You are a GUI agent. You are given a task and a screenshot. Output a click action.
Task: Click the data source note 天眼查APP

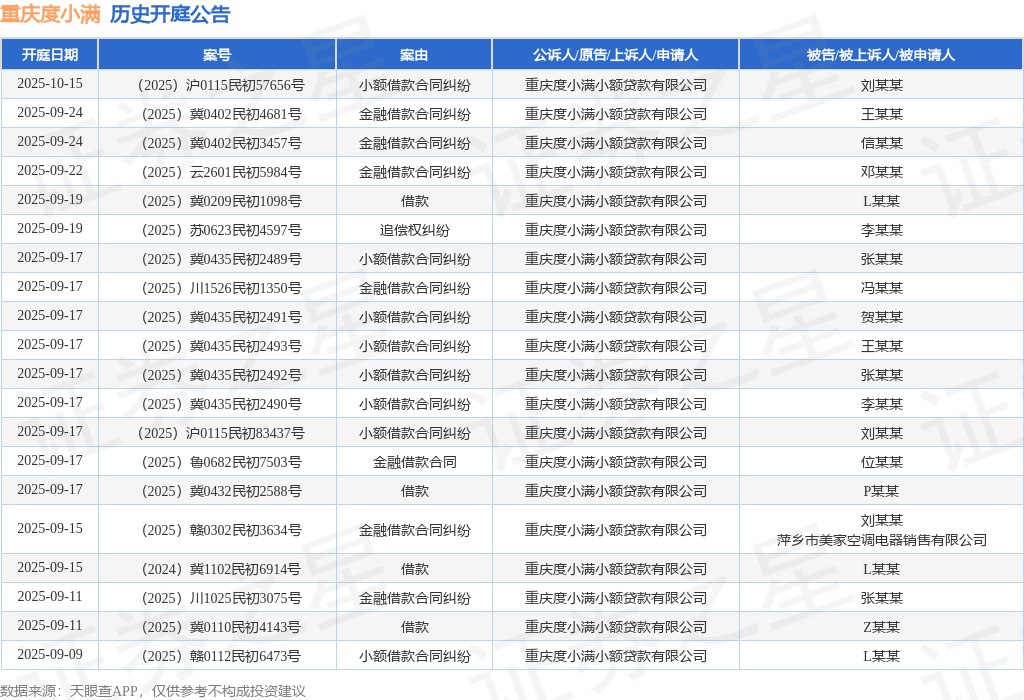[x=103, y=691]
